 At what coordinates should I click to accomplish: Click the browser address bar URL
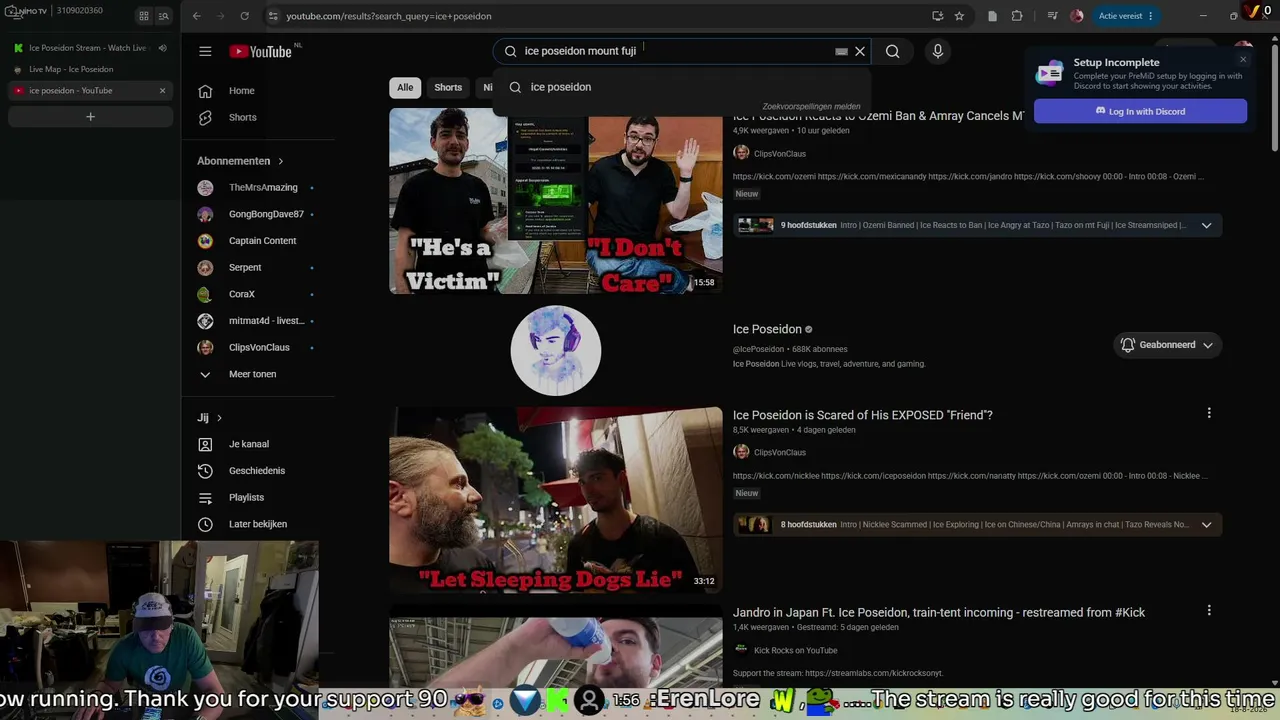point(389,16)
